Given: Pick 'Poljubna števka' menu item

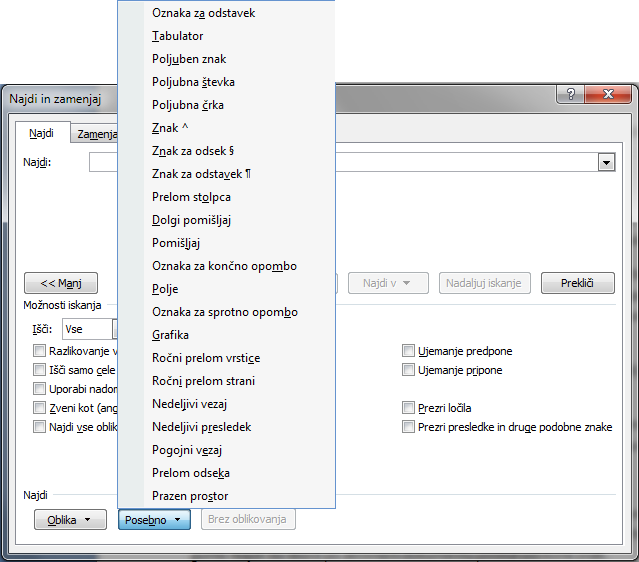Looking at the screenshot, I should 193,82.
